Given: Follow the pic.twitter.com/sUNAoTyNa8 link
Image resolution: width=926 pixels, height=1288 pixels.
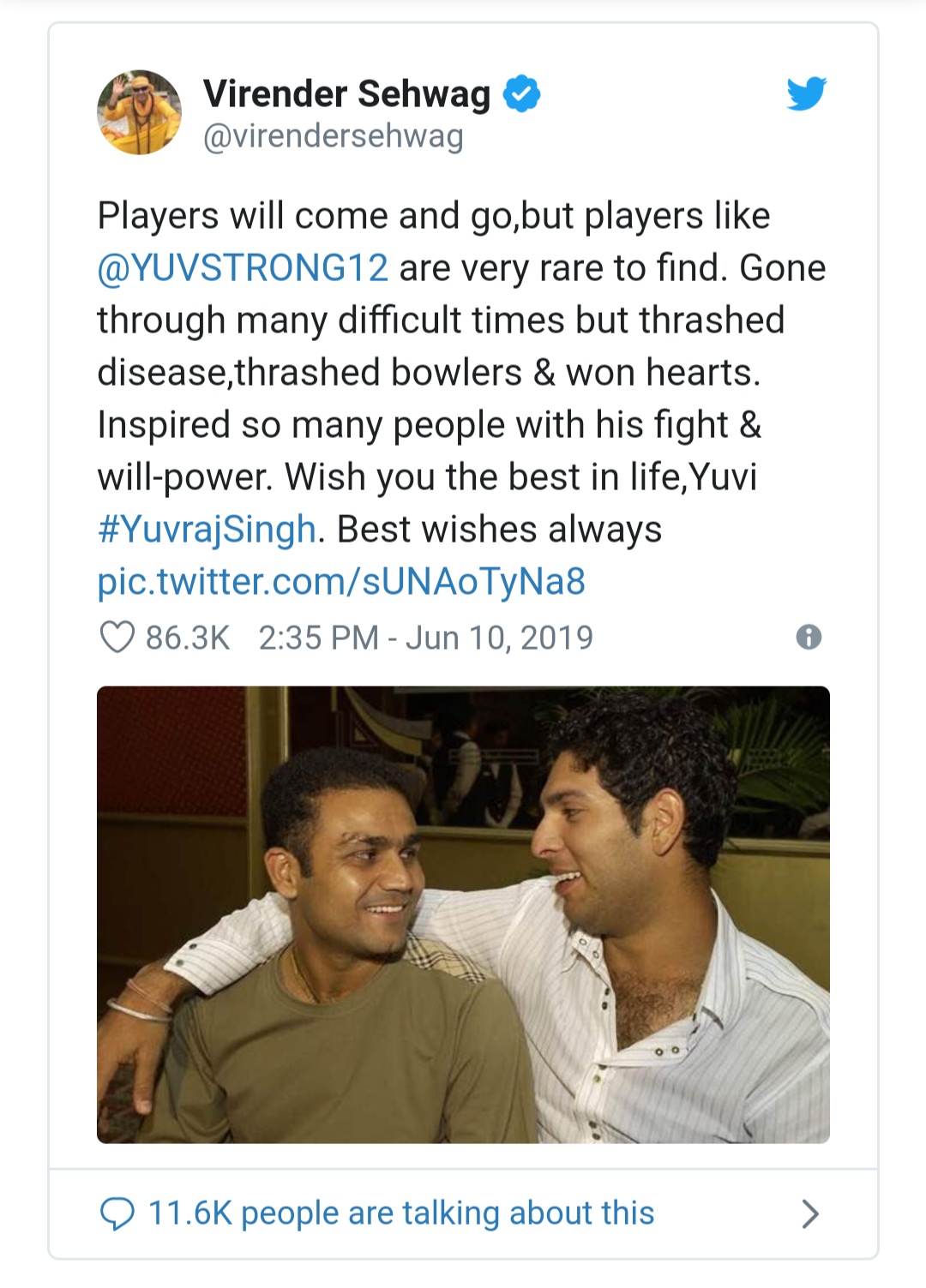Looking at the screenshot, I should [341, 582].
